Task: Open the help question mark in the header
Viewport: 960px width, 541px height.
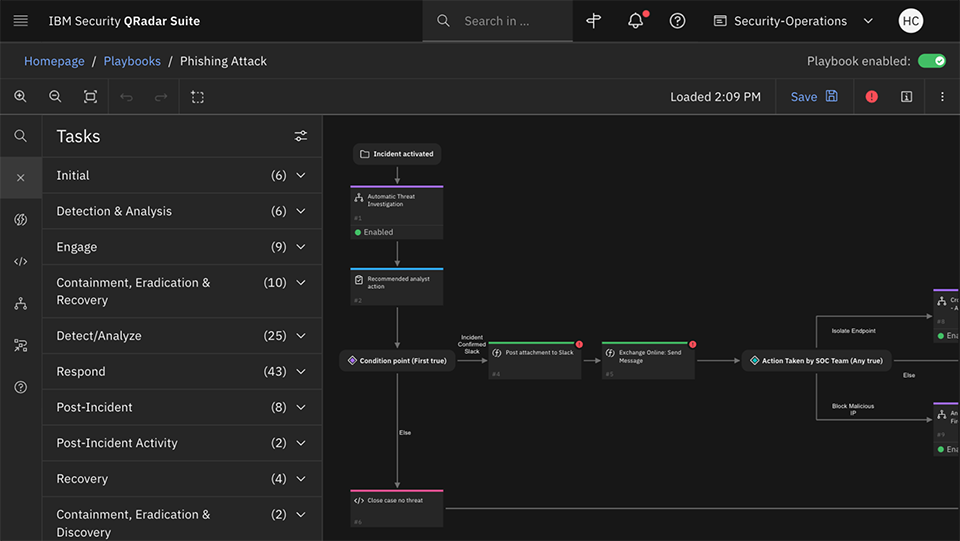Action: (677, 21)
